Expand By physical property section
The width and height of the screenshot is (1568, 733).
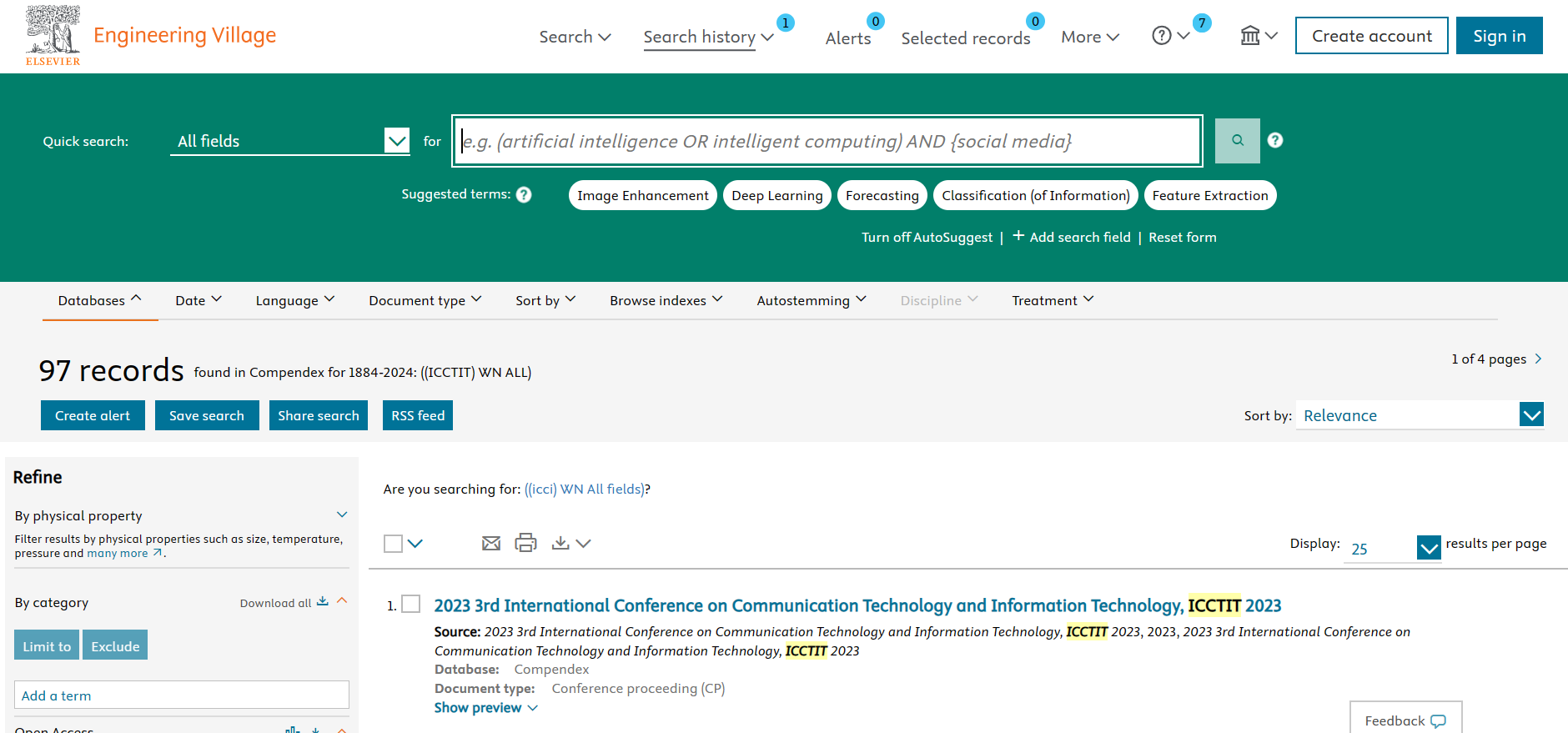pyautogui.click(x=342, y=515)
